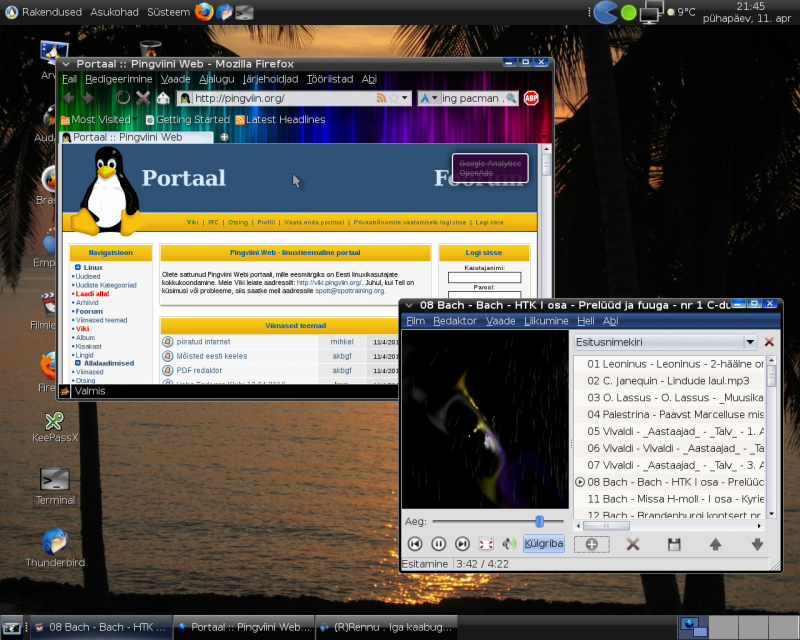The height and width of the screenshot is (640, 800).
Task: Switch Totem to fullscreen mode icon
Action: [486, 544]
